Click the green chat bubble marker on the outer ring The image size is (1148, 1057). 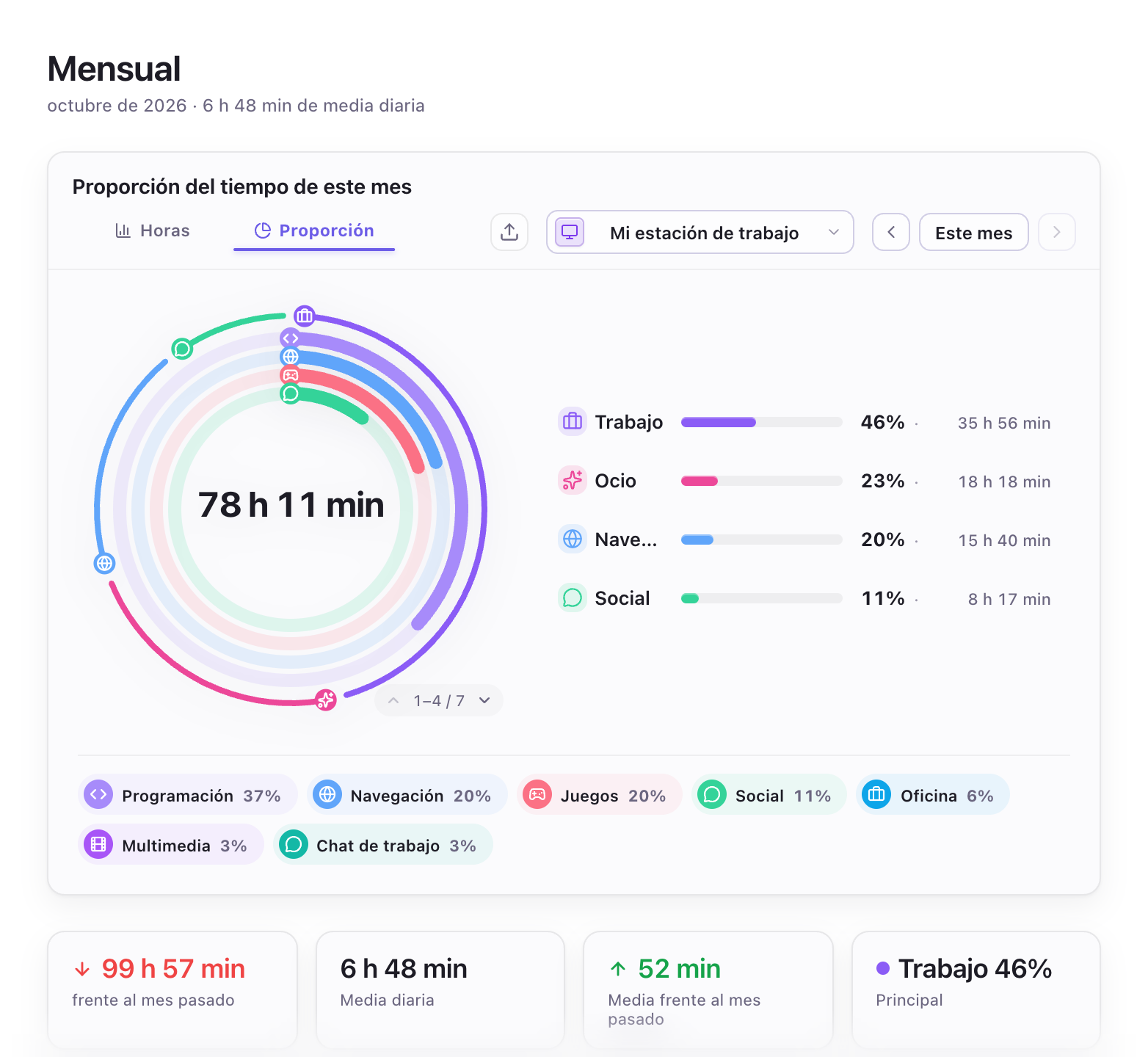182,349
